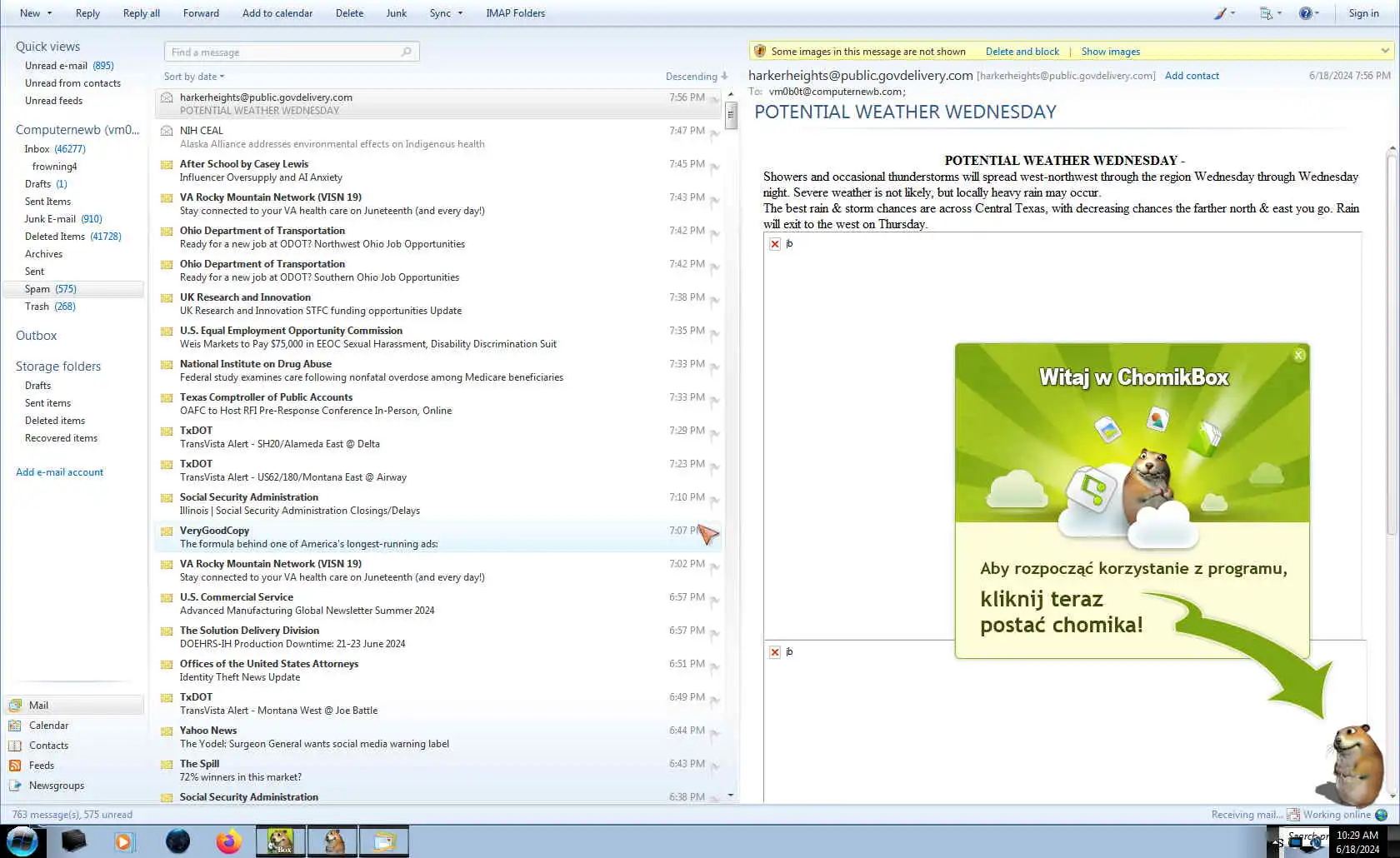
Task: Open the Newsgroups shortcut icon
Action: coord(16,786)
